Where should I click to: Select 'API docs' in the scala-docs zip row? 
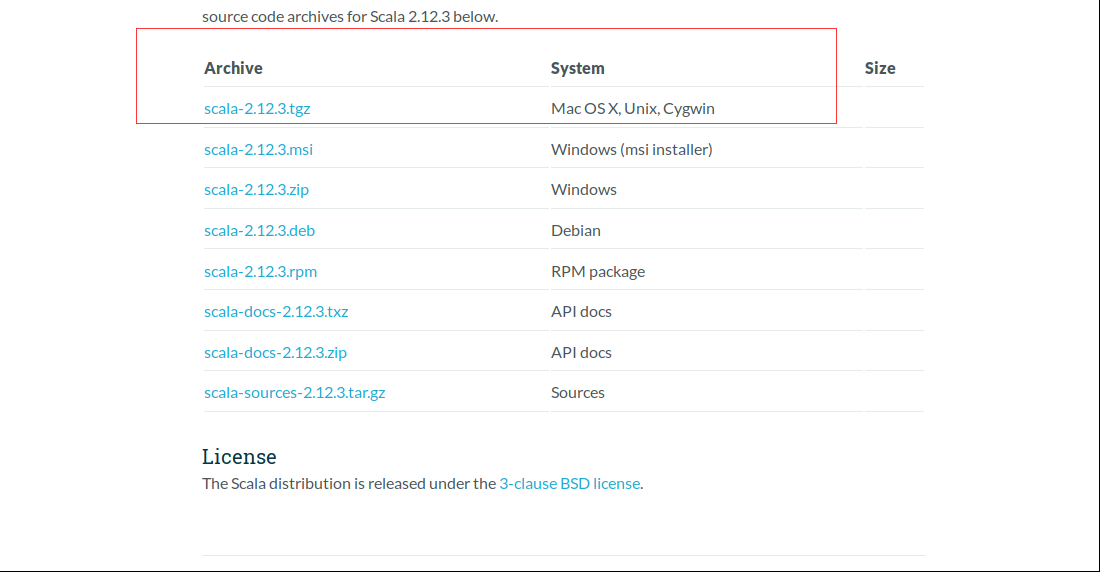point(581,352)
